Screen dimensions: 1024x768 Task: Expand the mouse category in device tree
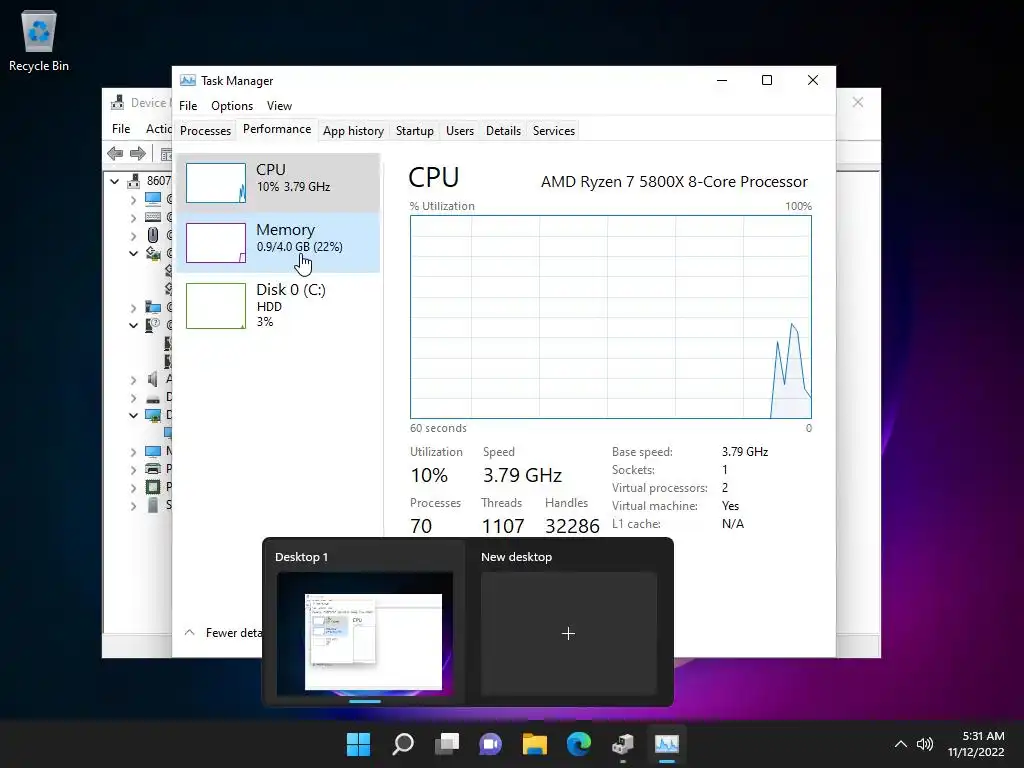pos(133,236)
